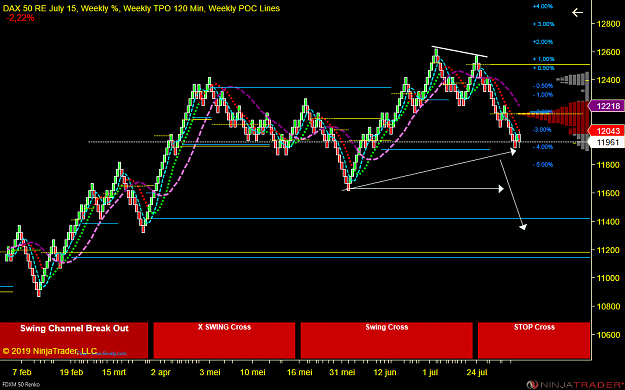Click the -4.00% weekly percent label
This screenshot has width=625, height=390.
[543, 147]
